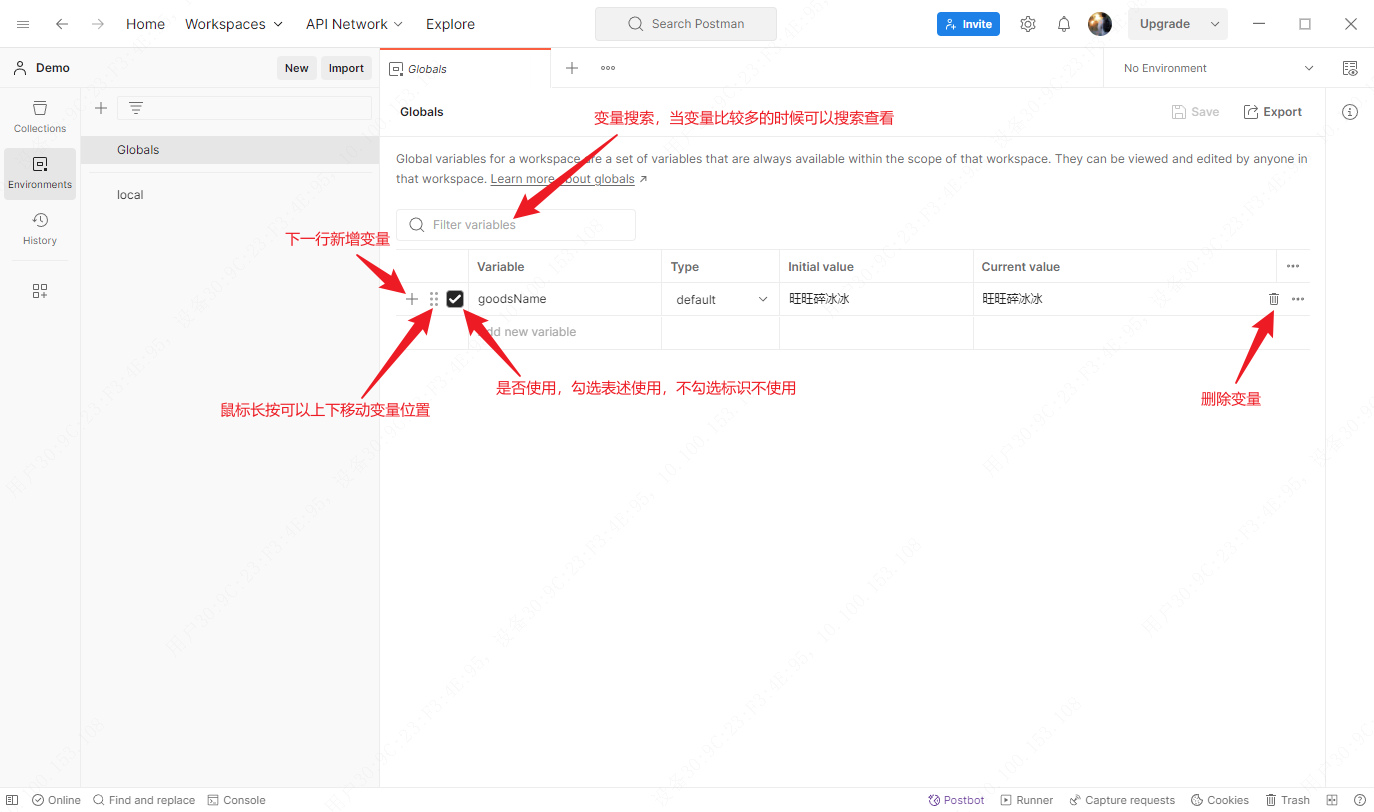This screenshot has height=812, width=1374.
Task: Go forward with the right arrow
Action: 98,24
